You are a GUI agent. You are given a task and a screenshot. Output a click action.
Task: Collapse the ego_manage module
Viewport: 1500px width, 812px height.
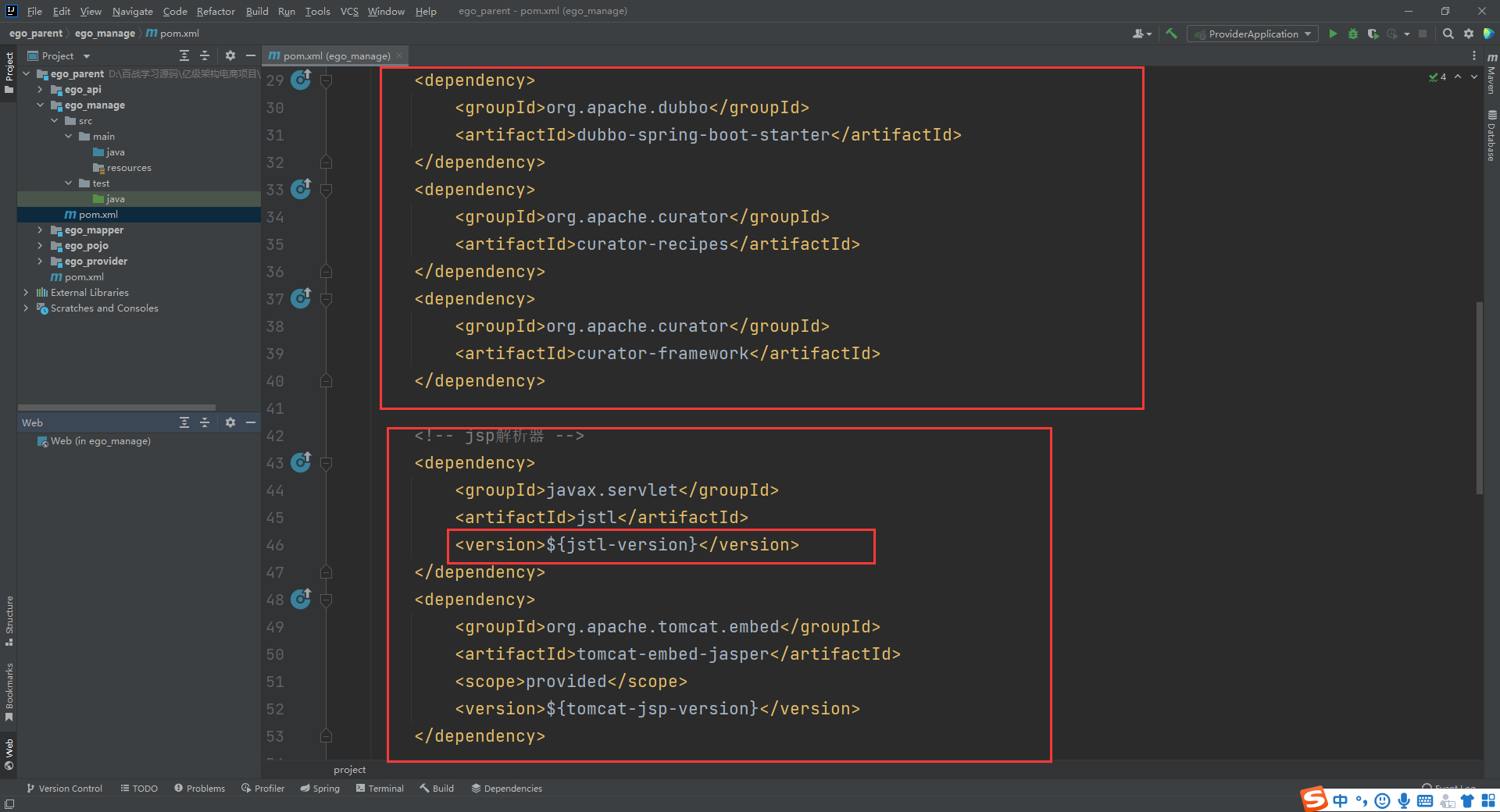click(x=40, y=105)
